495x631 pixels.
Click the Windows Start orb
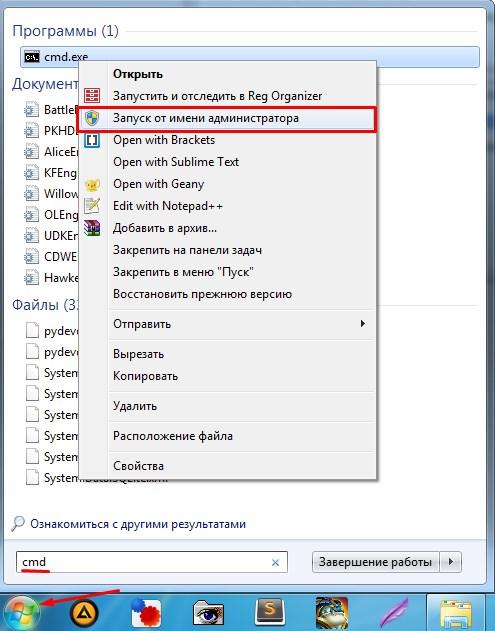19,613
